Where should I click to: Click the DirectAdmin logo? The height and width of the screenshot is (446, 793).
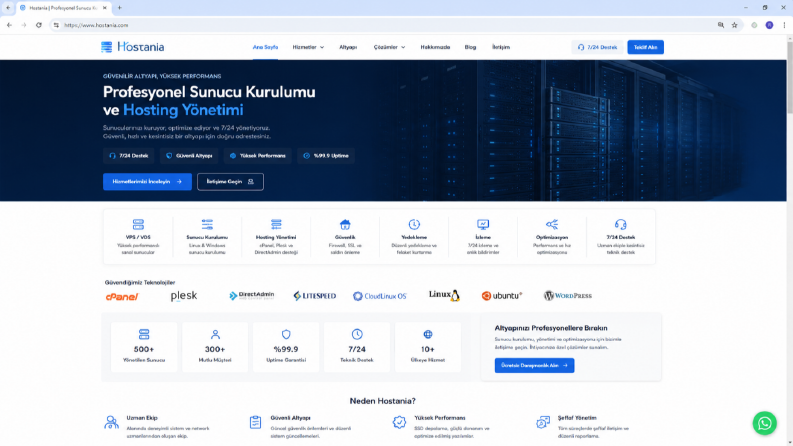tap(251, 295)
